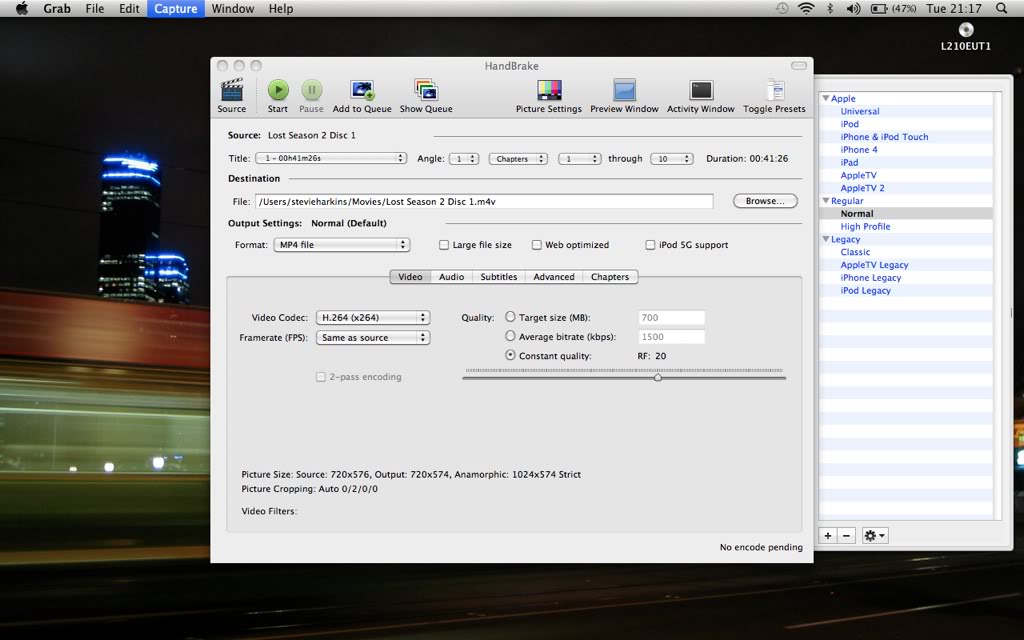Select the Target size (MB) radio button
The width and height of the screenshot is (1024, 640).
pos(511,317)
